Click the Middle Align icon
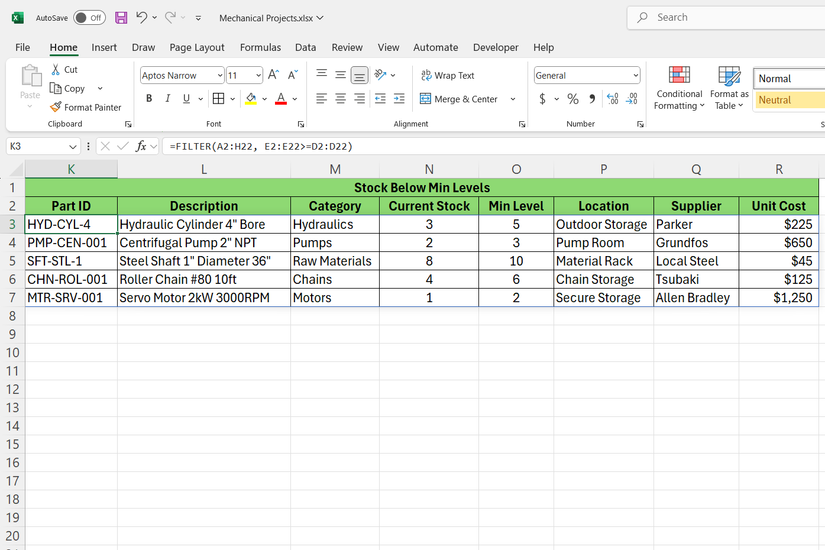Viewport: 825px width, 550px height. (x=340, y=75)
